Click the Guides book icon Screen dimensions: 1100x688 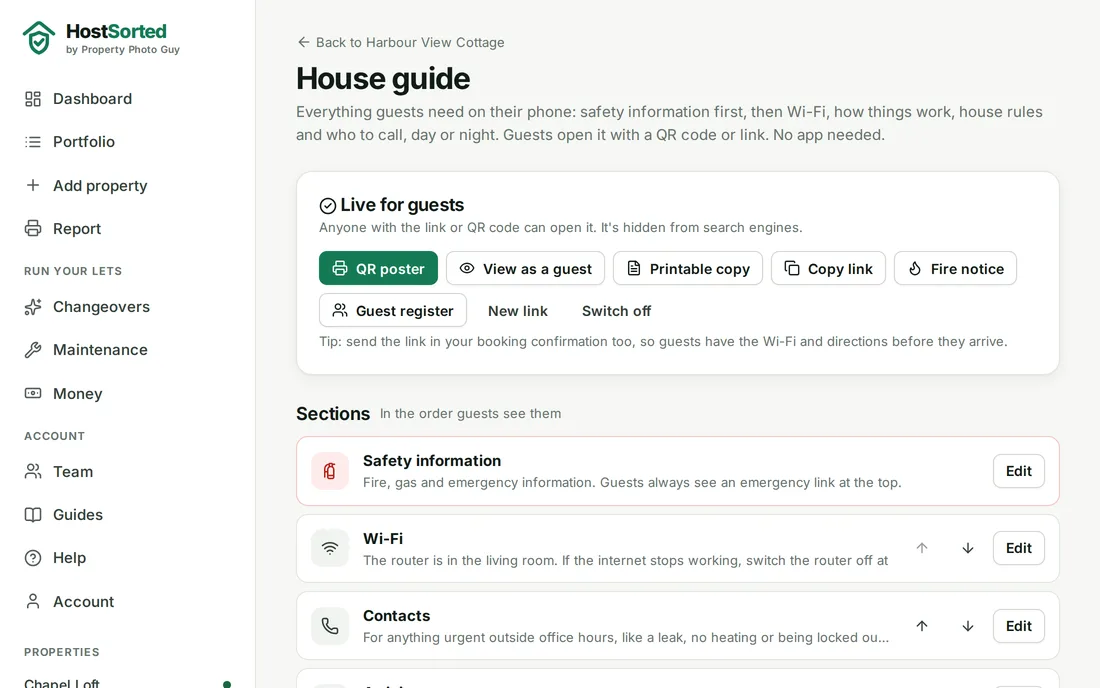tap(33, 515)
